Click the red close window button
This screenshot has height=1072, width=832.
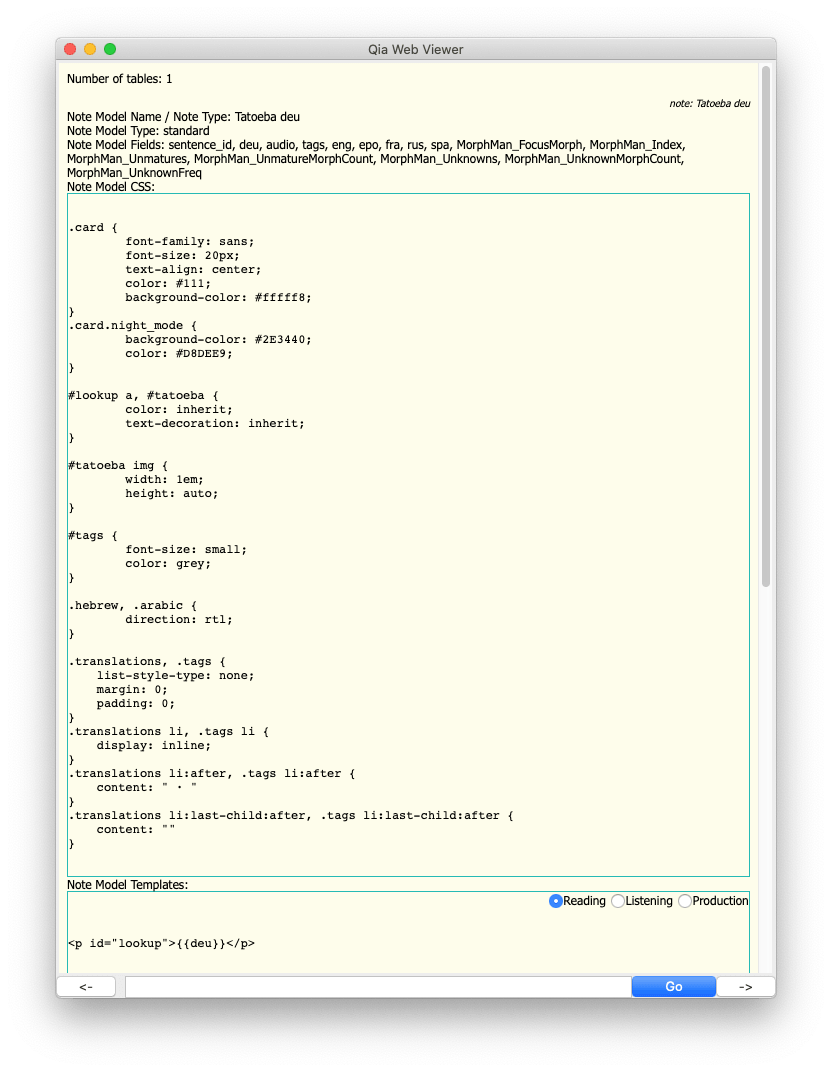coord(69,47)
